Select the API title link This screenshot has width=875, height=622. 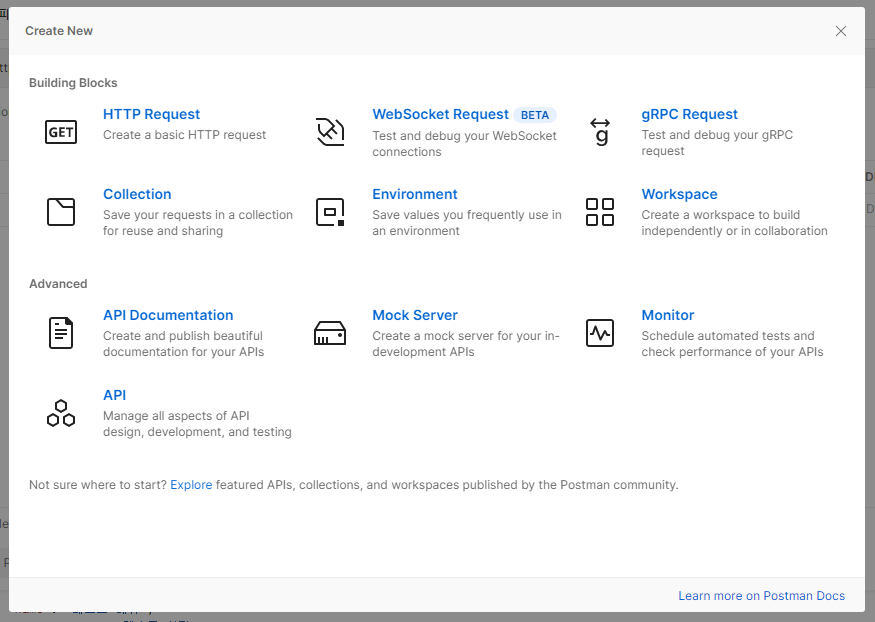(x=114, y=395)
